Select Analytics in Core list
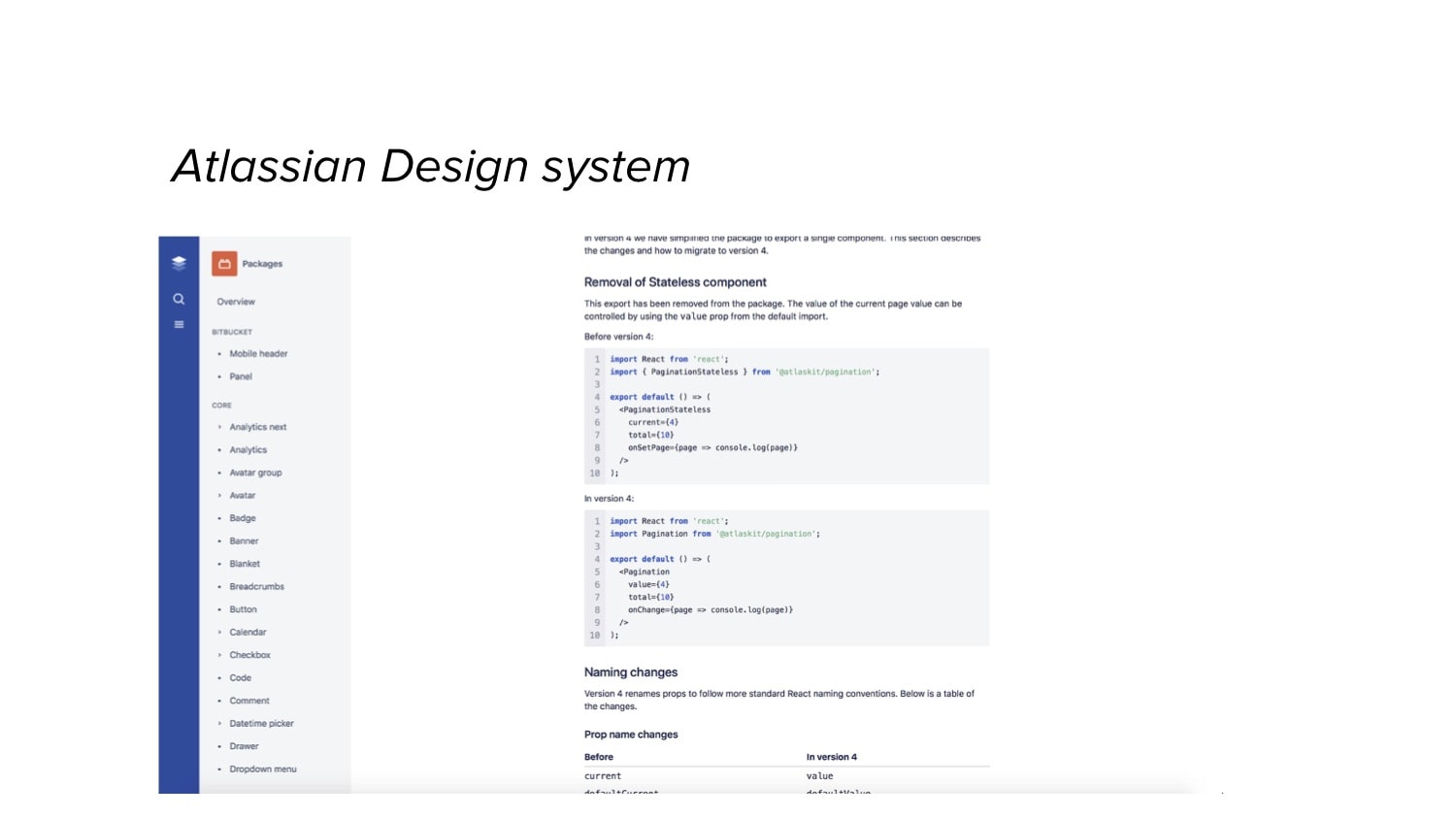 tap(248, 450)
